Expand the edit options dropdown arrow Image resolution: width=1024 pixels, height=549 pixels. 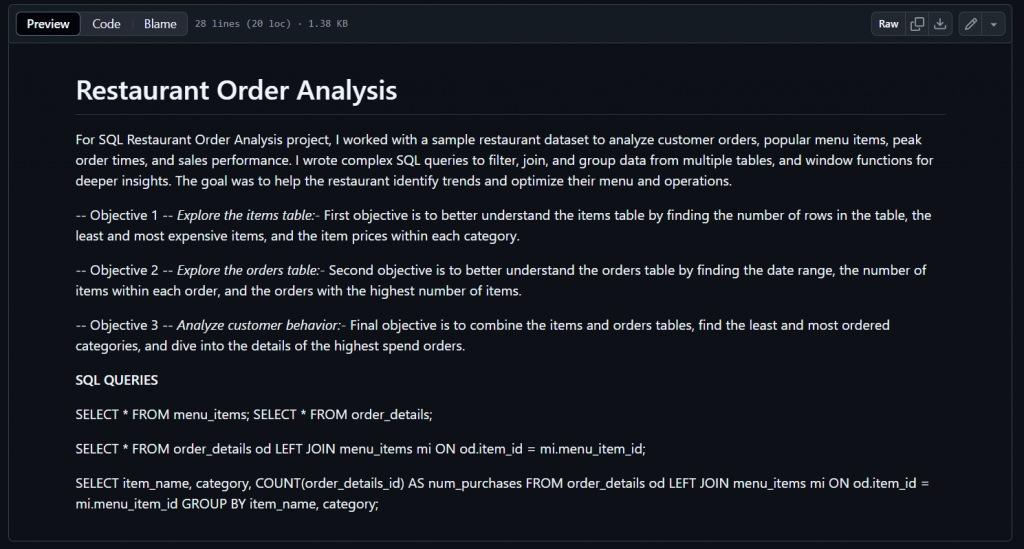[x=993, y=24]
